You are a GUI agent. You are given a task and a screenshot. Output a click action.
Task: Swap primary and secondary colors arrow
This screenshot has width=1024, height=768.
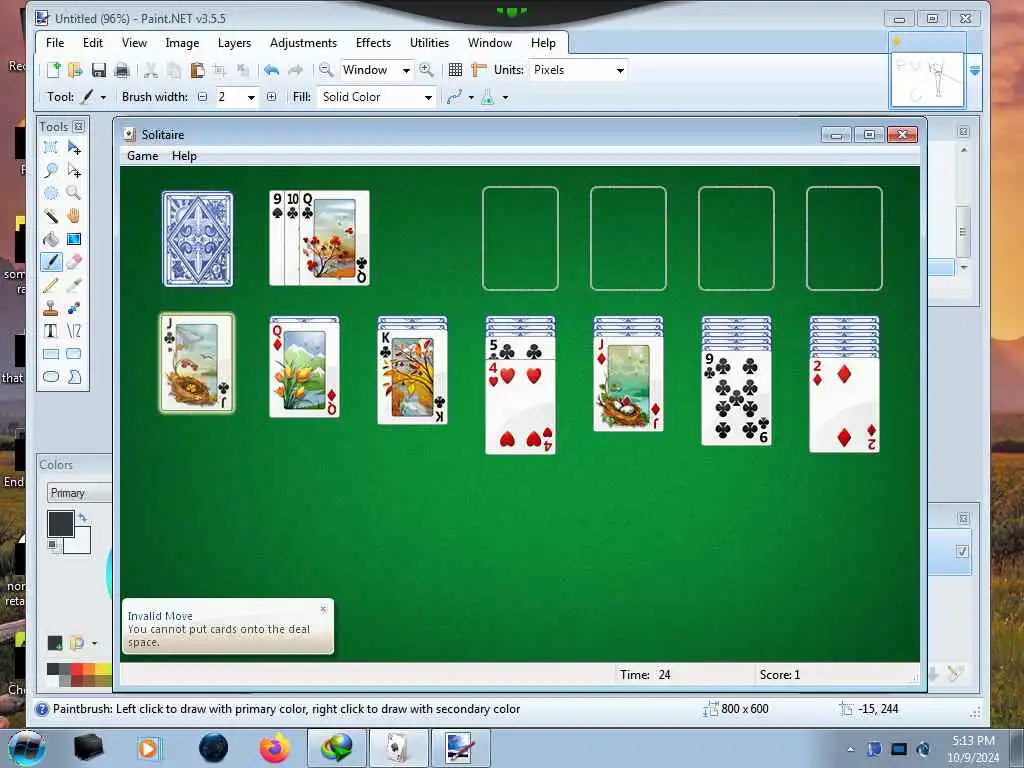(x=82, y=518)
